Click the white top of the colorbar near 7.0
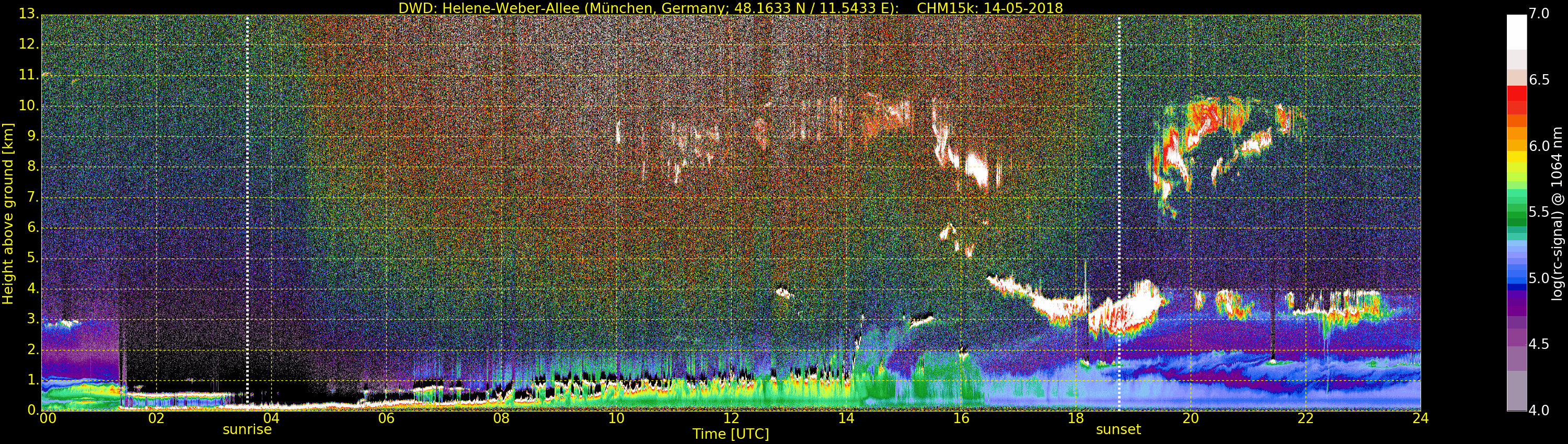Screen dimensions: 1568x444 pyautogui.click(x=1516, y=30)
